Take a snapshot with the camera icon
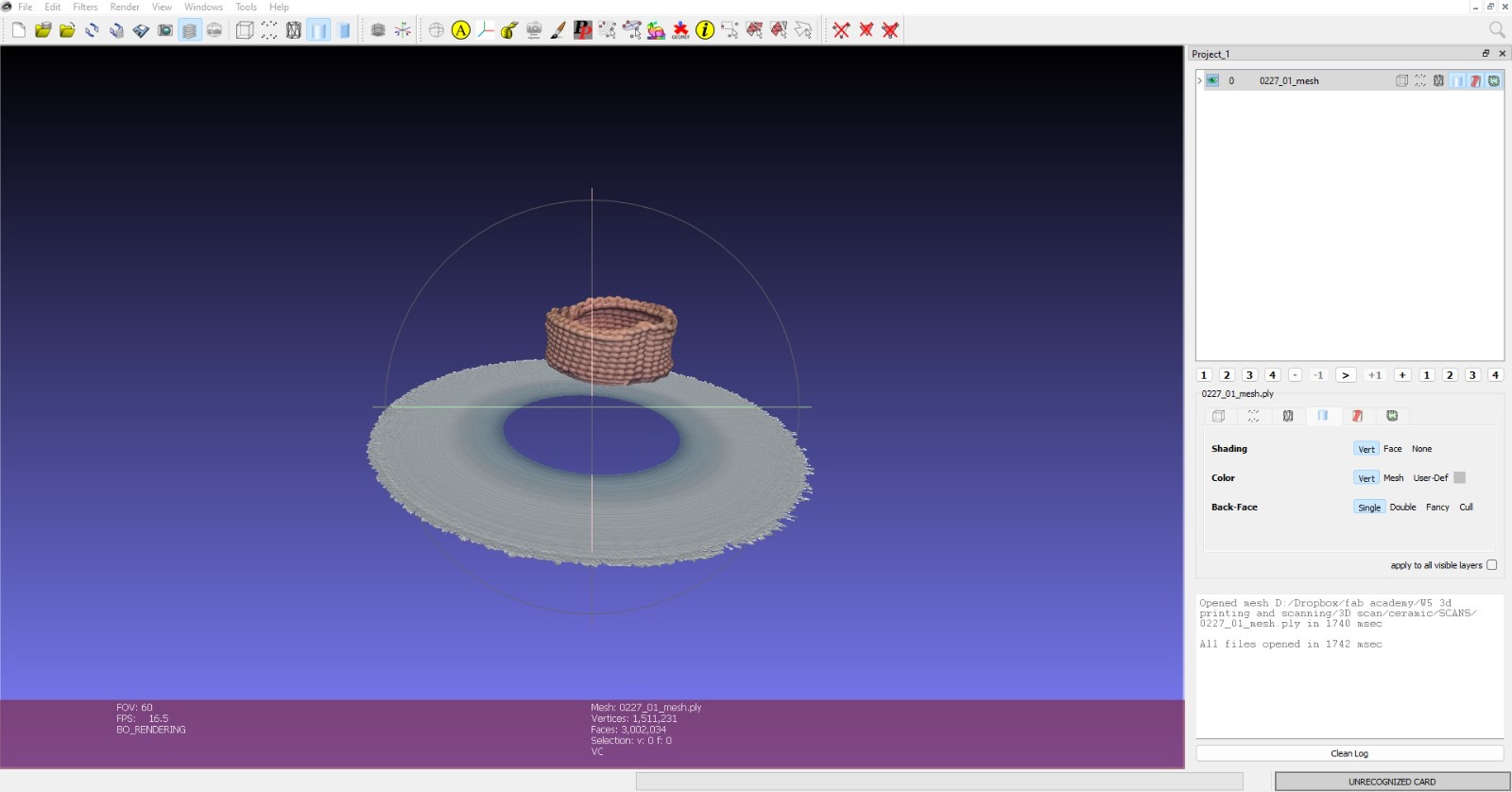The image size is (1512, 792). point(165,30)
